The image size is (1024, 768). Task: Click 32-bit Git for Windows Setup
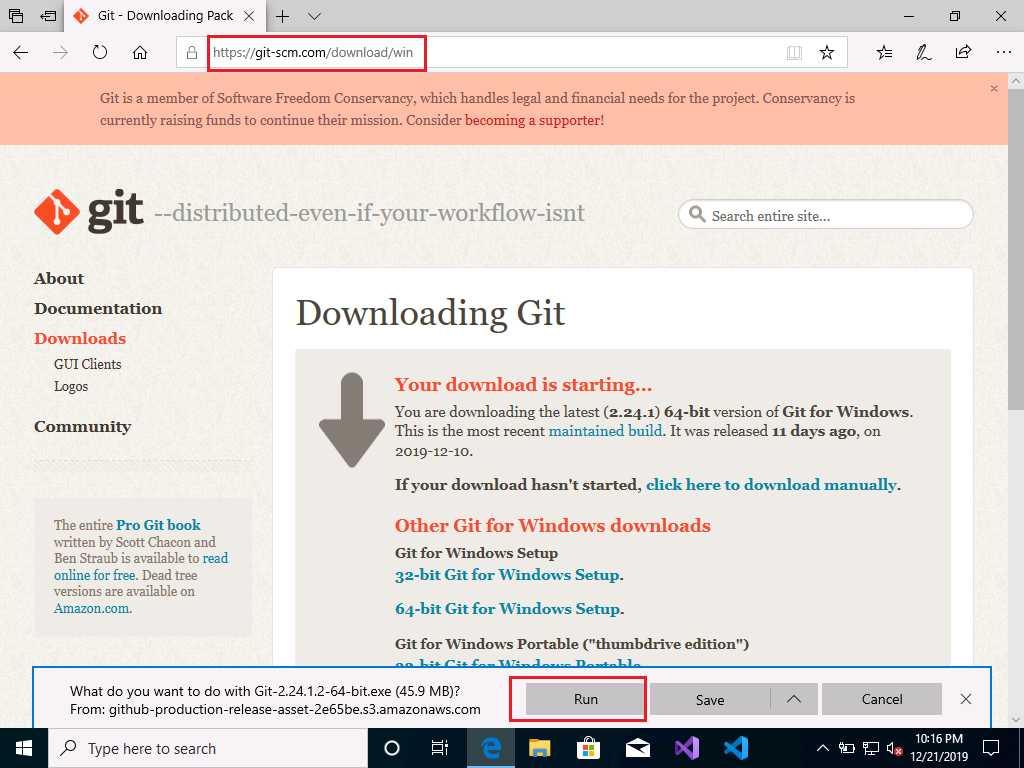[507, 575]
